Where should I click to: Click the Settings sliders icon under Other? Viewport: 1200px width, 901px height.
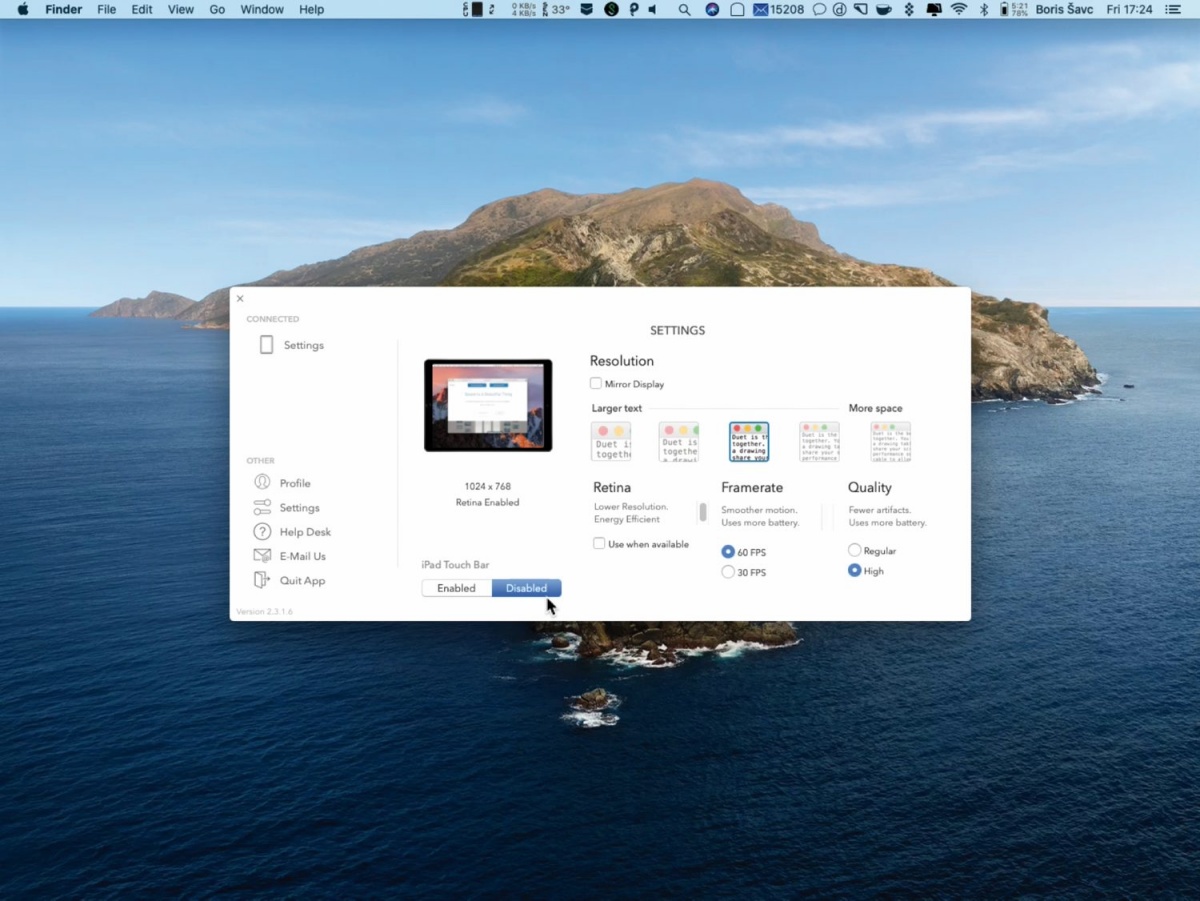pyautogui.click(x=262, y=507)
